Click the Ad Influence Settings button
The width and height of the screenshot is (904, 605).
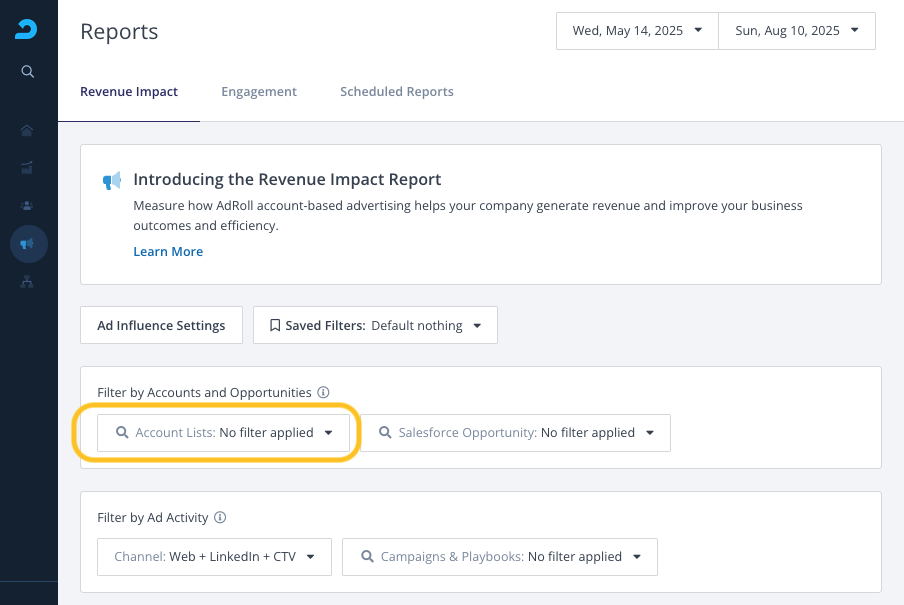pos(161,325)
